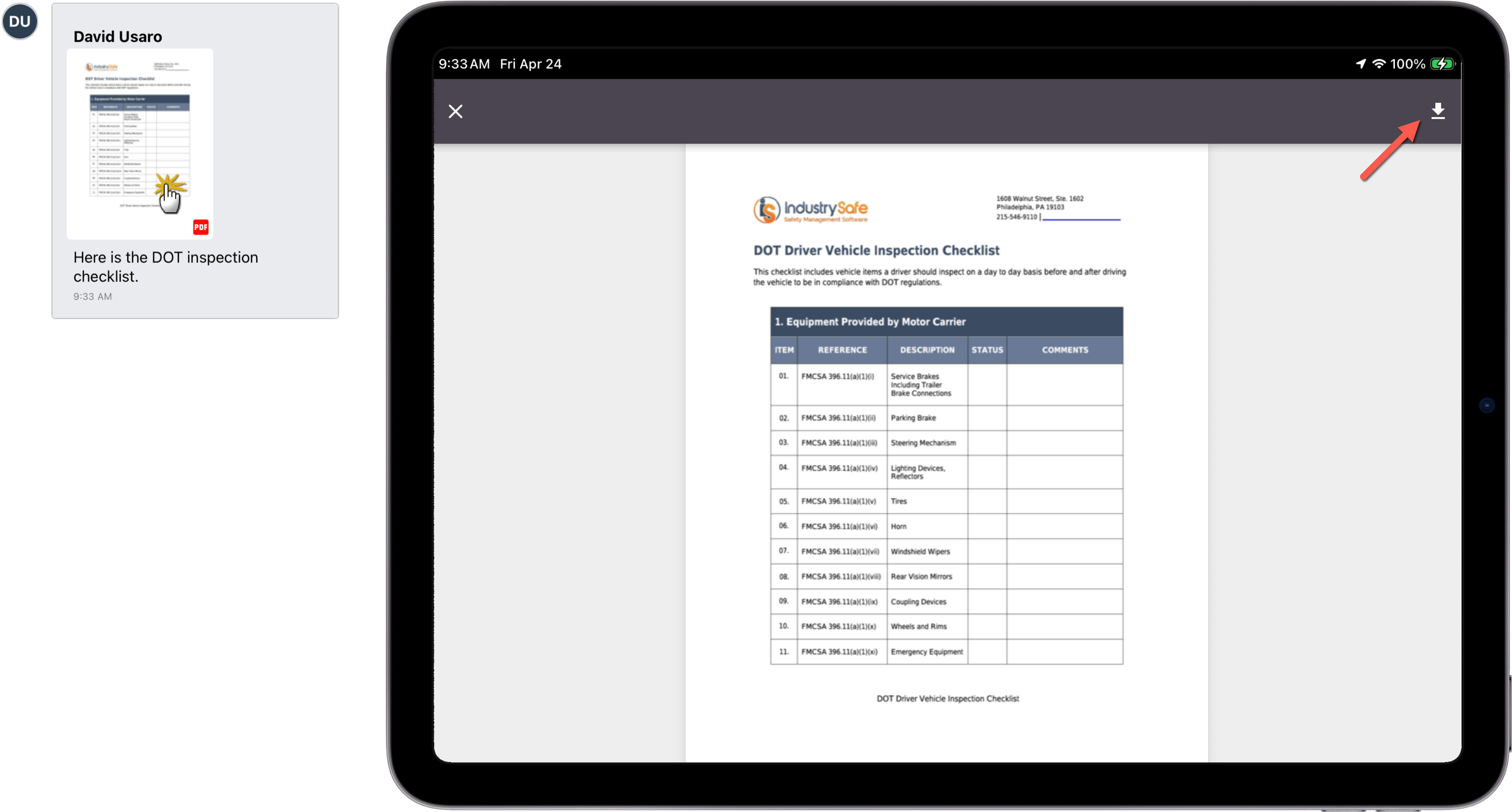This screenshot has height=812, width=1512.
Task: Click the Coupling Devices description cell
Action: pyautogui.click(x=927, y=602)
